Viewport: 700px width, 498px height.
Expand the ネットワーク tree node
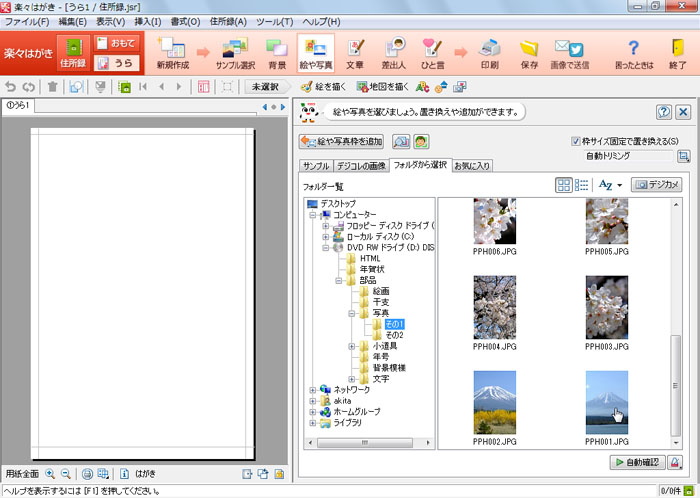pos(313,389)
